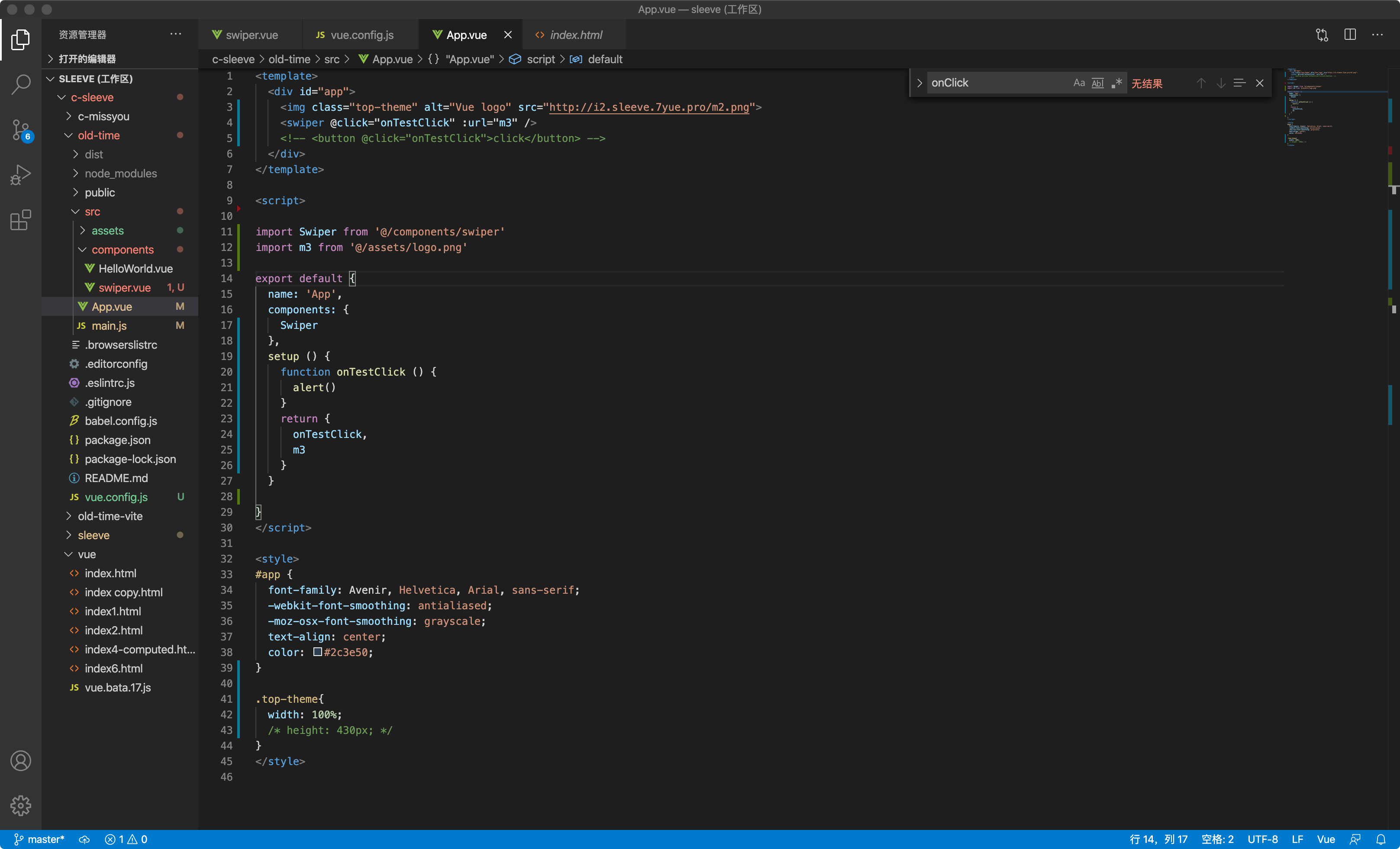
Task: Open babel.config.js in the explorer
Action: pos(120,421)
